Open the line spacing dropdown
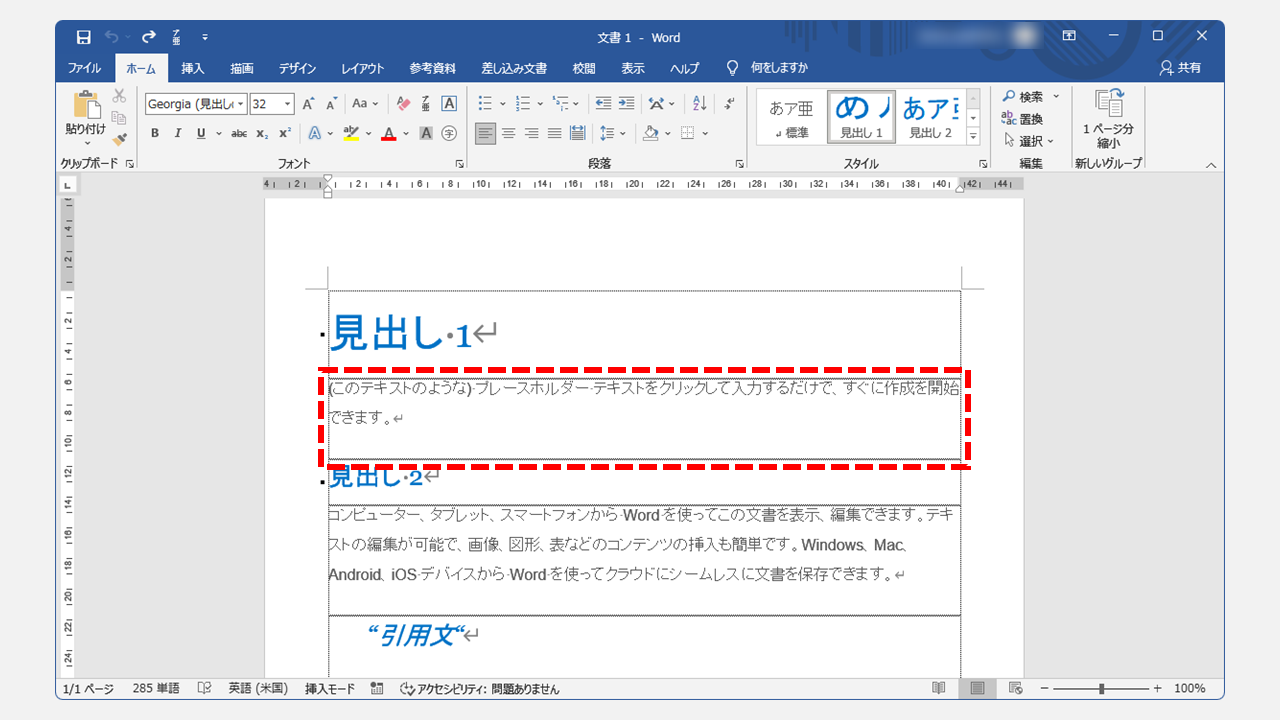1280x720 pixels. (613, 133)
